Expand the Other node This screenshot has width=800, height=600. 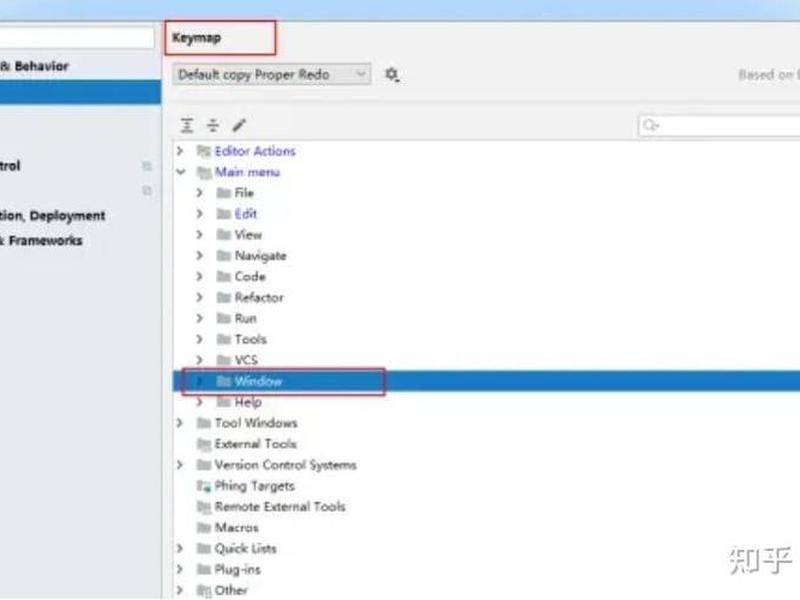[180, 590]
